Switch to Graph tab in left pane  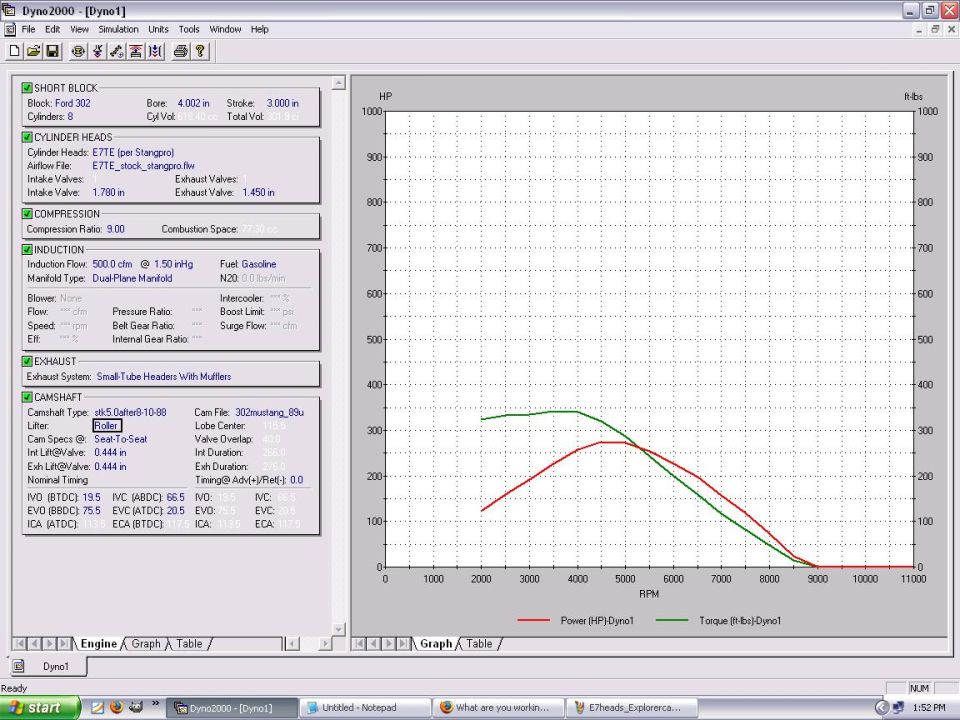pyautogui.click(x=146, y=643)
